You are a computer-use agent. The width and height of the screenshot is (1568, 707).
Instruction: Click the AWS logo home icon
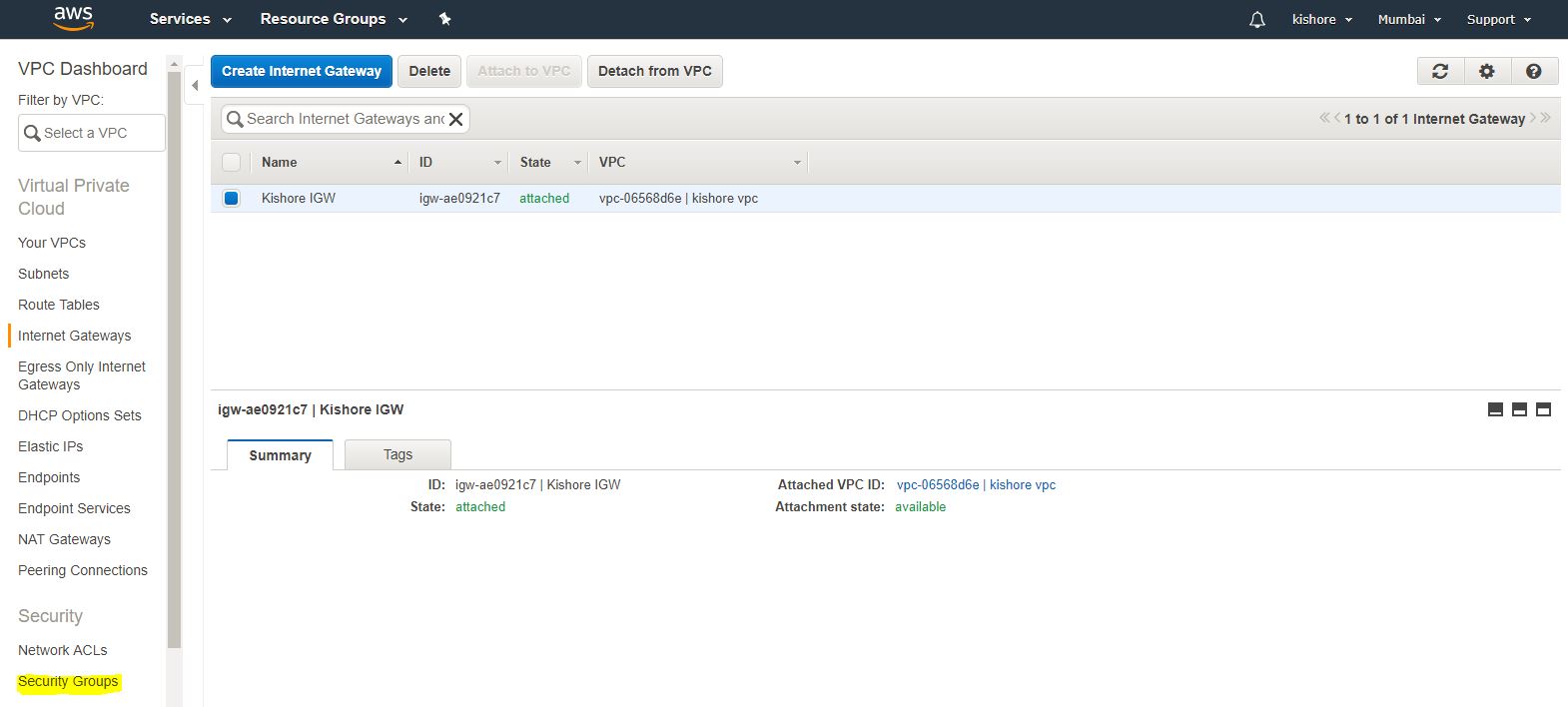click(x=73, y=18)
